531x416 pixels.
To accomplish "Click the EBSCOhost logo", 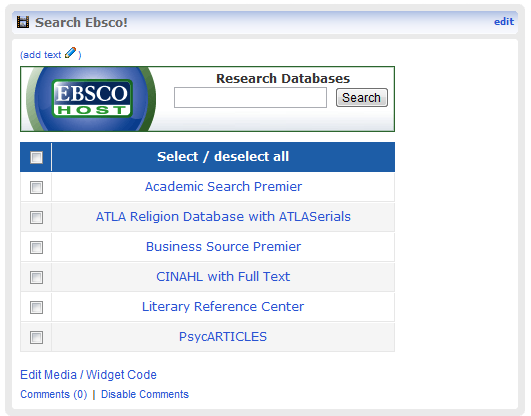I will tap(91, 99).
